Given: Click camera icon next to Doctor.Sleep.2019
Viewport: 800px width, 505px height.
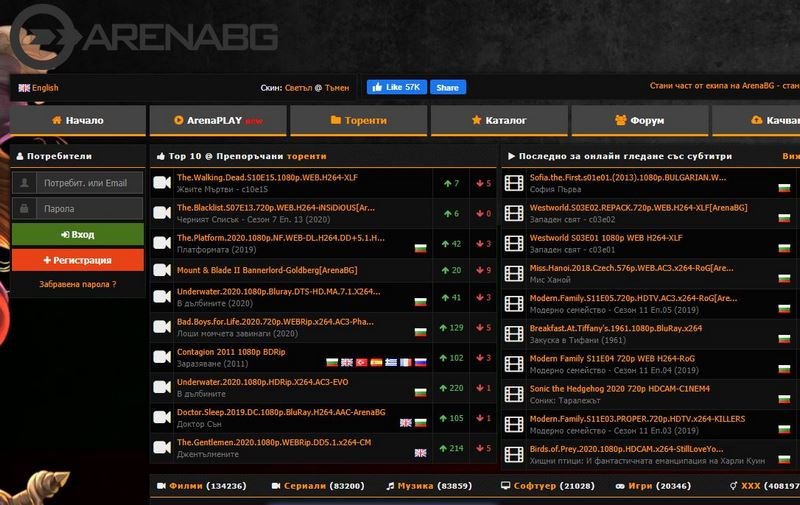Looking at the screenshot, I should [162, 417].
